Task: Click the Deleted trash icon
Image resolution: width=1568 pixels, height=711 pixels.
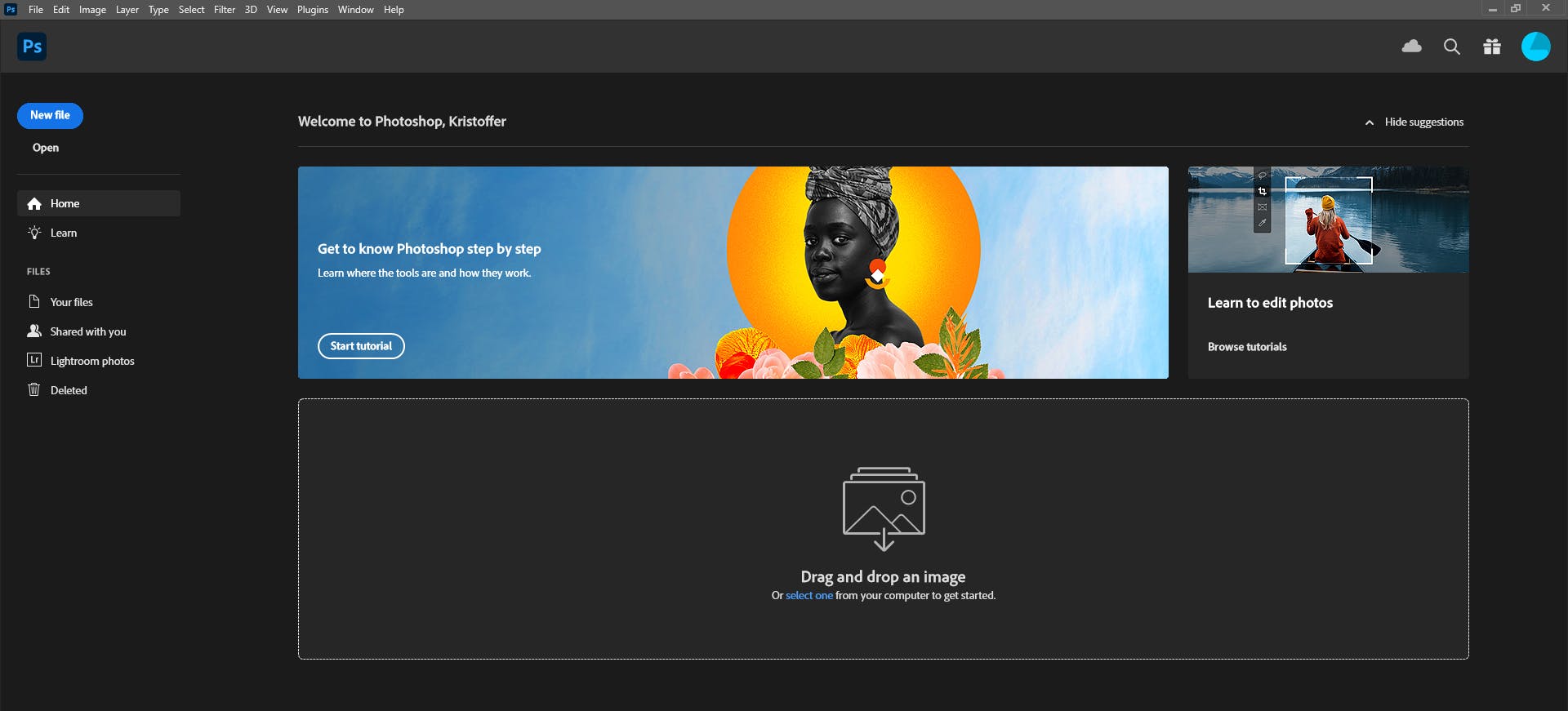Action: click(x=34, y=389)
